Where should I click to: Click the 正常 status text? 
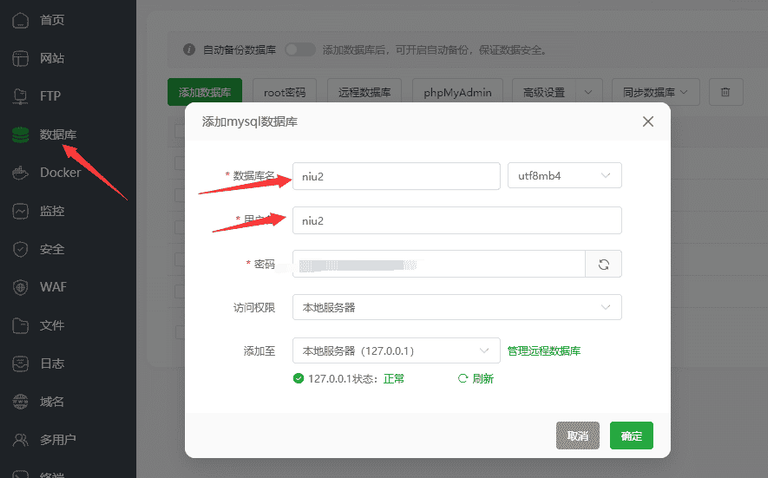click(x=394, y=379)
